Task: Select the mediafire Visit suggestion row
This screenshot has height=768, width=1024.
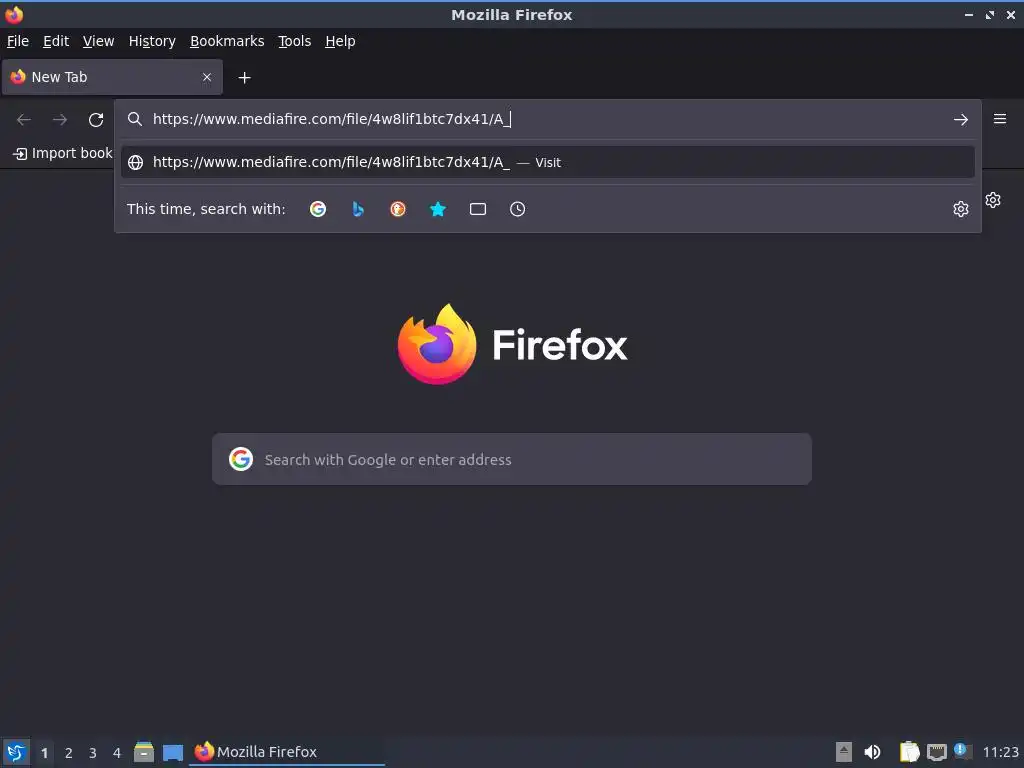Action: pyautogui.click(x=547, y=162)
